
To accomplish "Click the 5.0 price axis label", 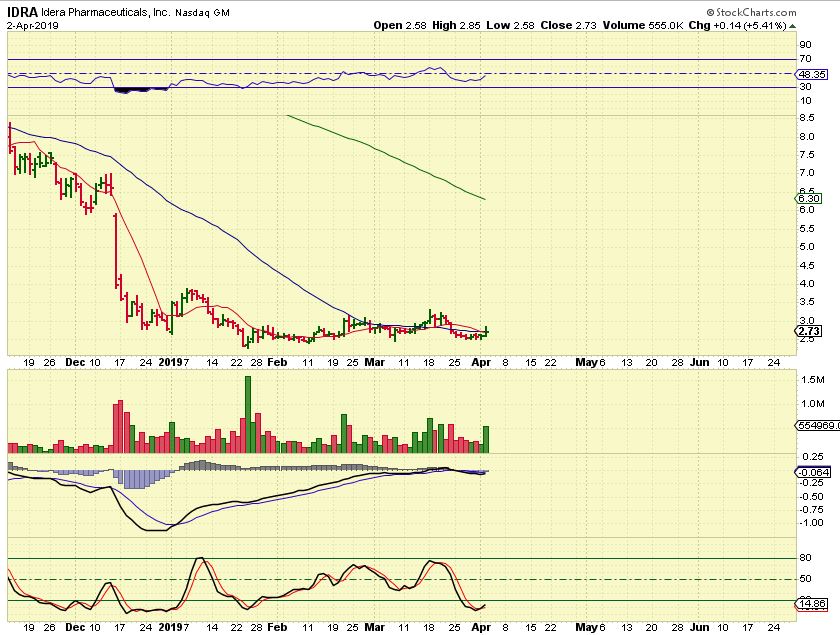I will pyautogui.click(x=807, y=246).
